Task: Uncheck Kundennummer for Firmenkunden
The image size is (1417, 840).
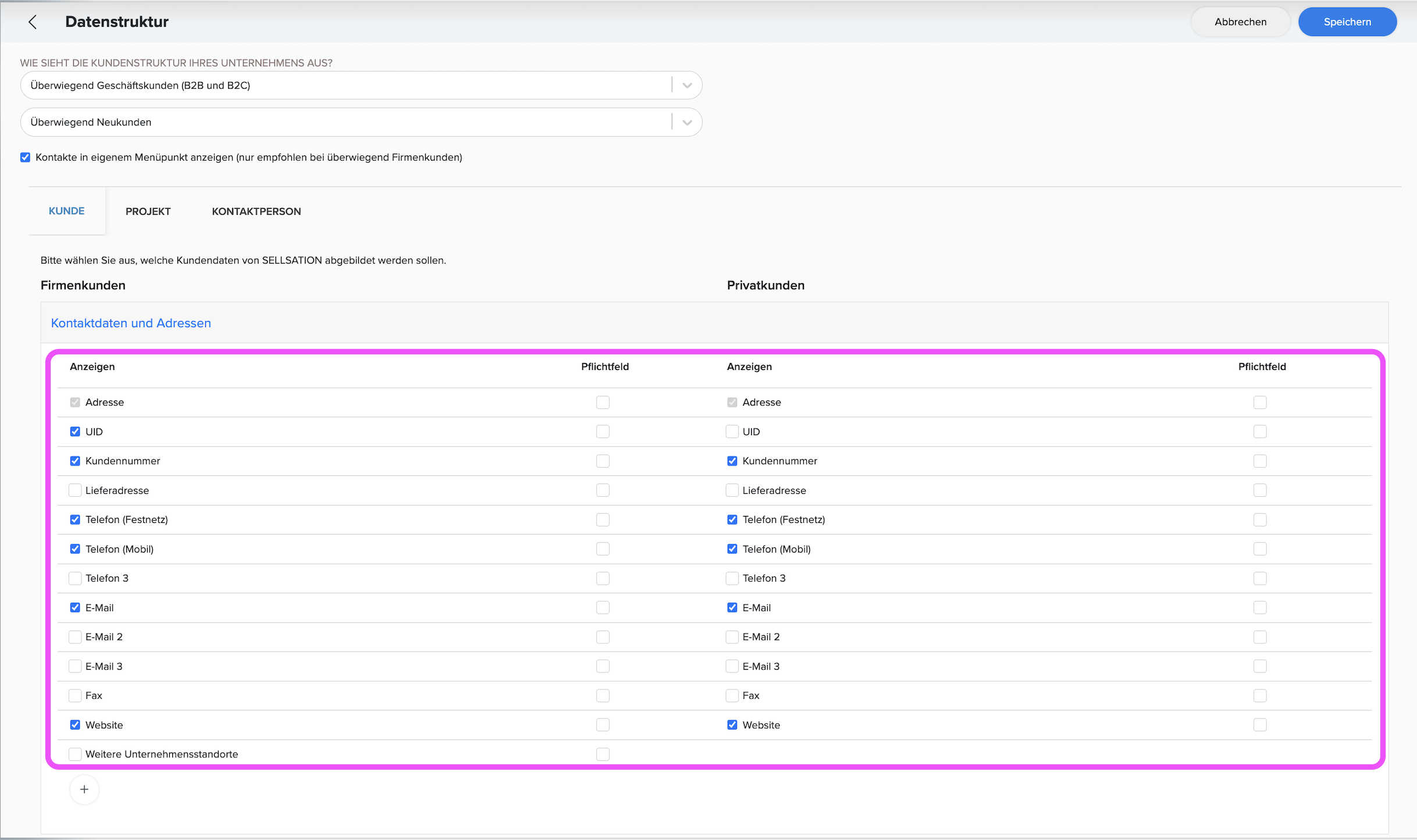Action: click(75, 461)
